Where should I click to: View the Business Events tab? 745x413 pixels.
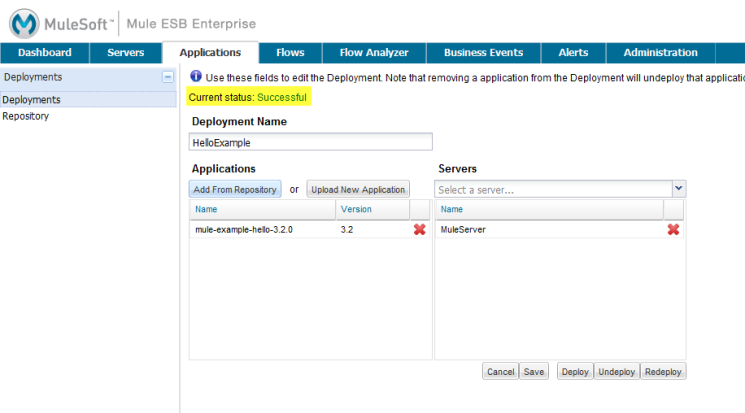pos(484,53)
